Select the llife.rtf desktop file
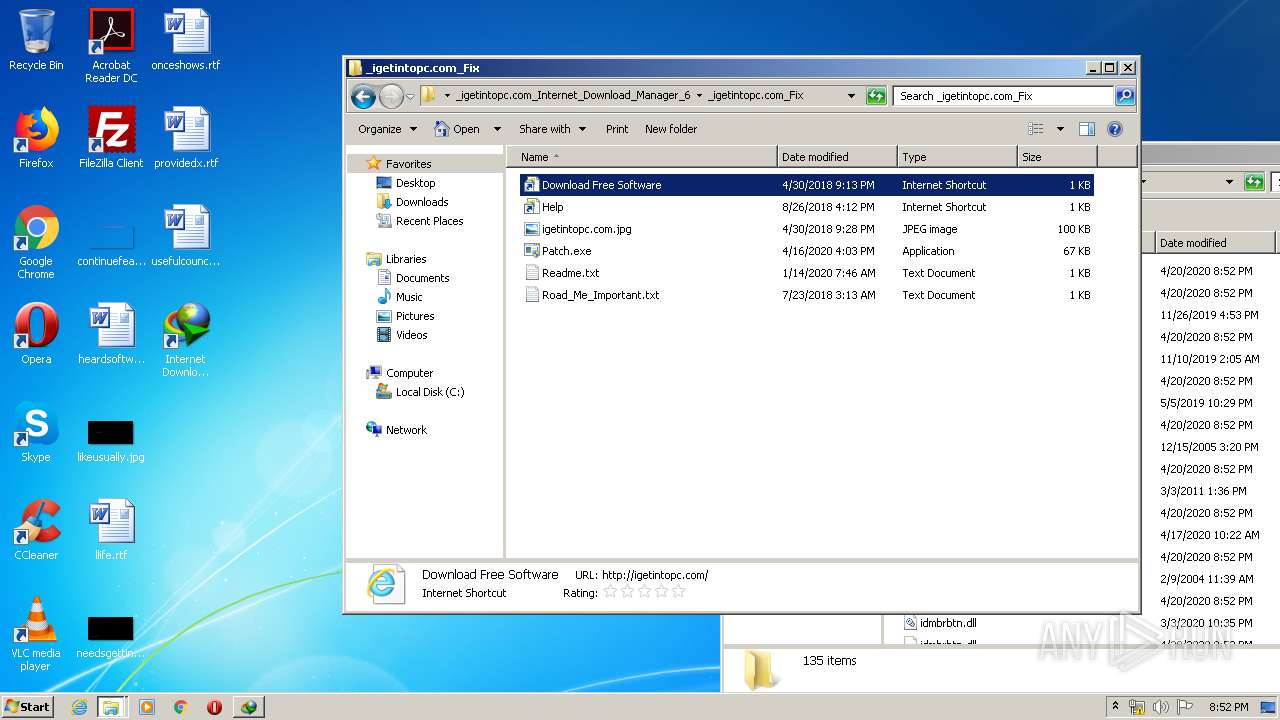 pyautogui.click(x=111, y=530)
